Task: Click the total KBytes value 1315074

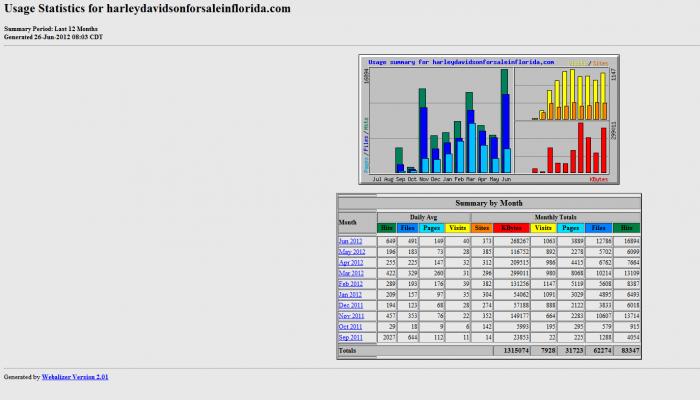Action: tap(516, 350)
